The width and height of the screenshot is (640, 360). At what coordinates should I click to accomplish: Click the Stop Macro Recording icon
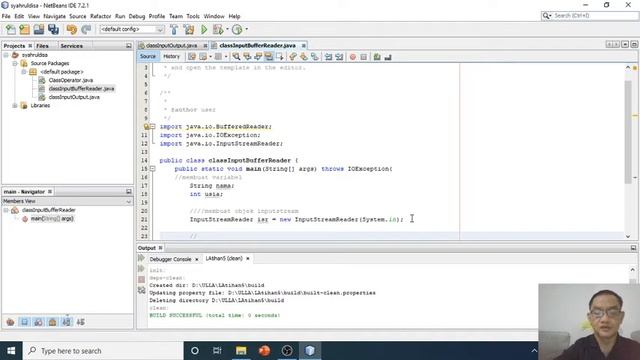(364, 57)
